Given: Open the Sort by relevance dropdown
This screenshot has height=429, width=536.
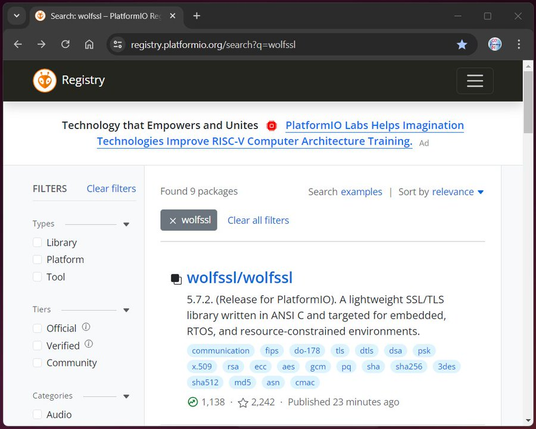Looking at the screenshot, I should click(458, 192).
